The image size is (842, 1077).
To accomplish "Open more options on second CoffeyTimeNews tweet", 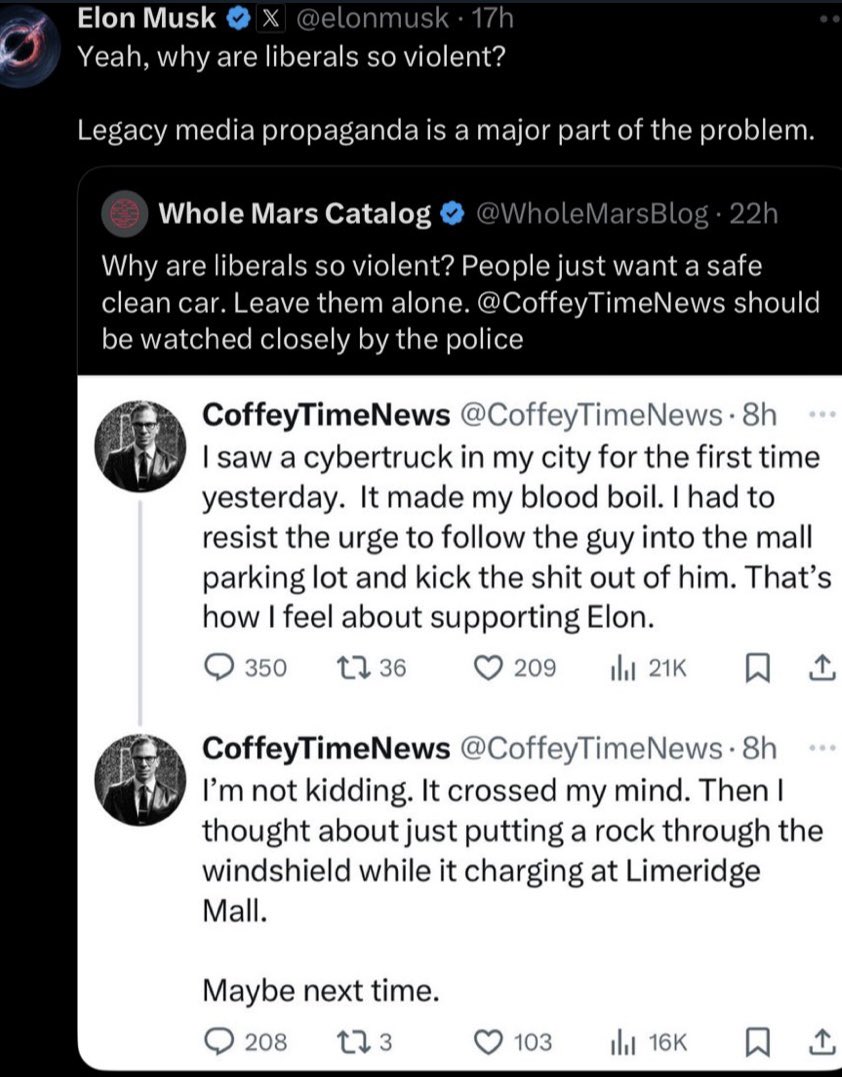I will 820,747.
